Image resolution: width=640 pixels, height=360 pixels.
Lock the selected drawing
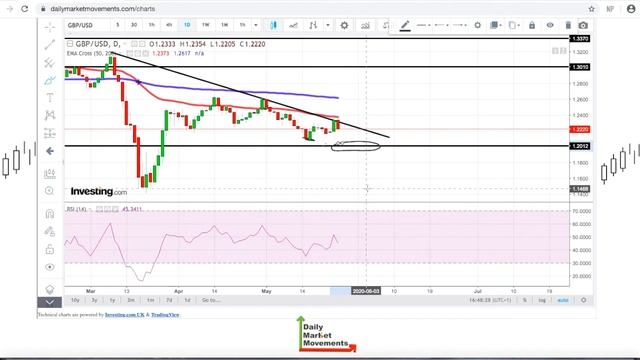pos(532,25)
